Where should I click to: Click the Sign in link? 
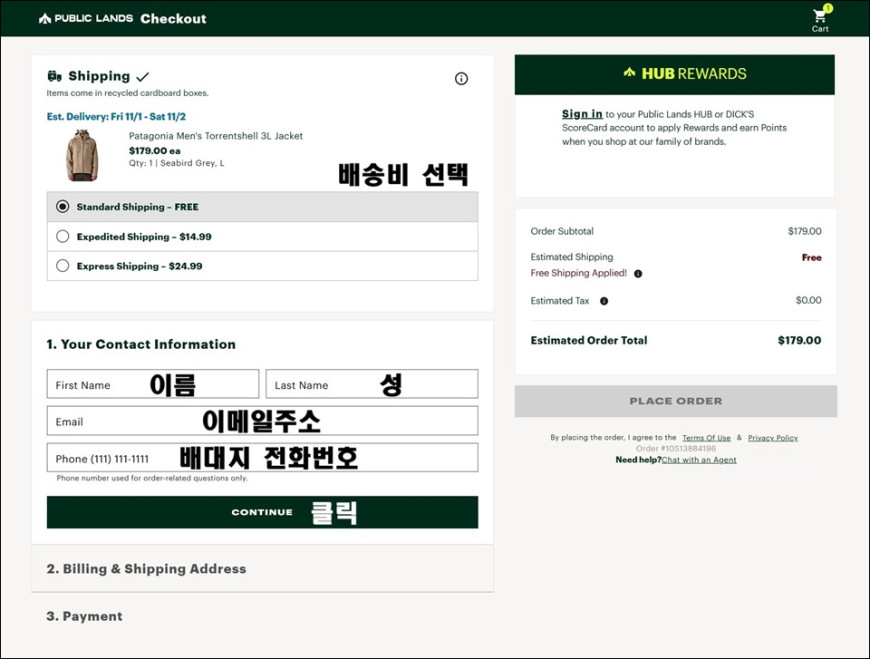582,114
